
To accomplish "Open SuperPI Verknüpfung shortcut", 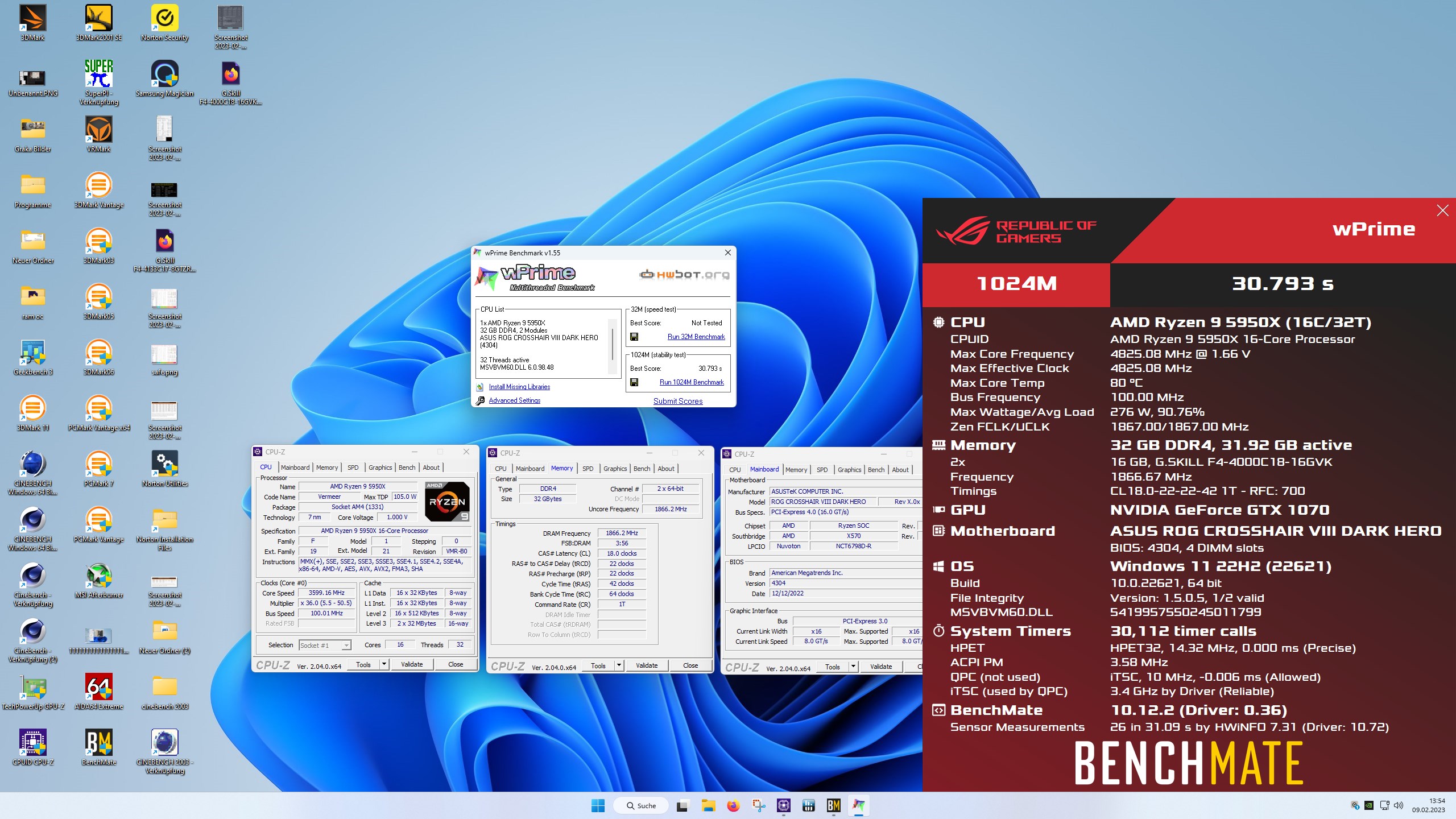I will (98, 82).
